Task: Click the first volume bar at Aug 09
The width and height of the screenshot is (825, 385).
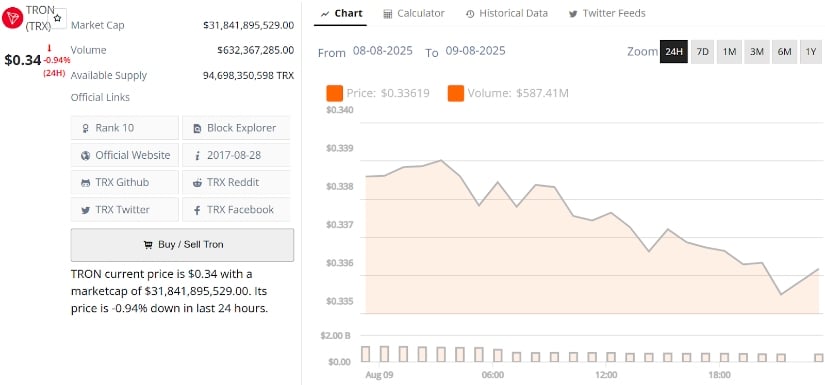Action: coord(366,354)
